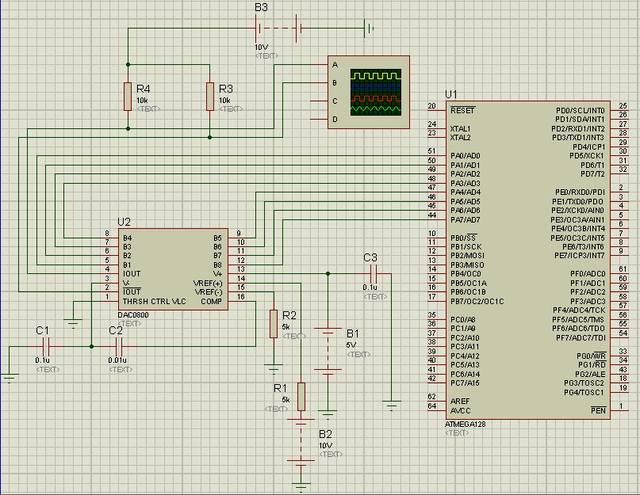Pick capacitor C2 symbol
The width and height of the screenshot is (640, 495).
(x=116, y=345)
